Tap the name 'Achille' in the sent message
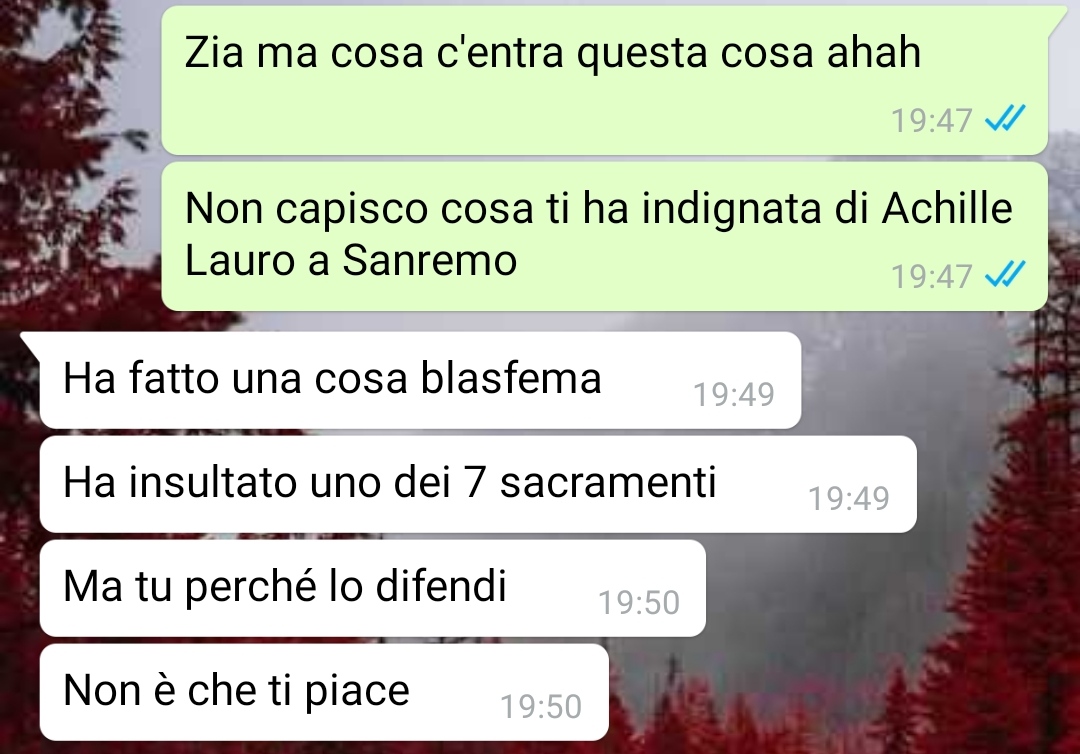 (947, 207)
